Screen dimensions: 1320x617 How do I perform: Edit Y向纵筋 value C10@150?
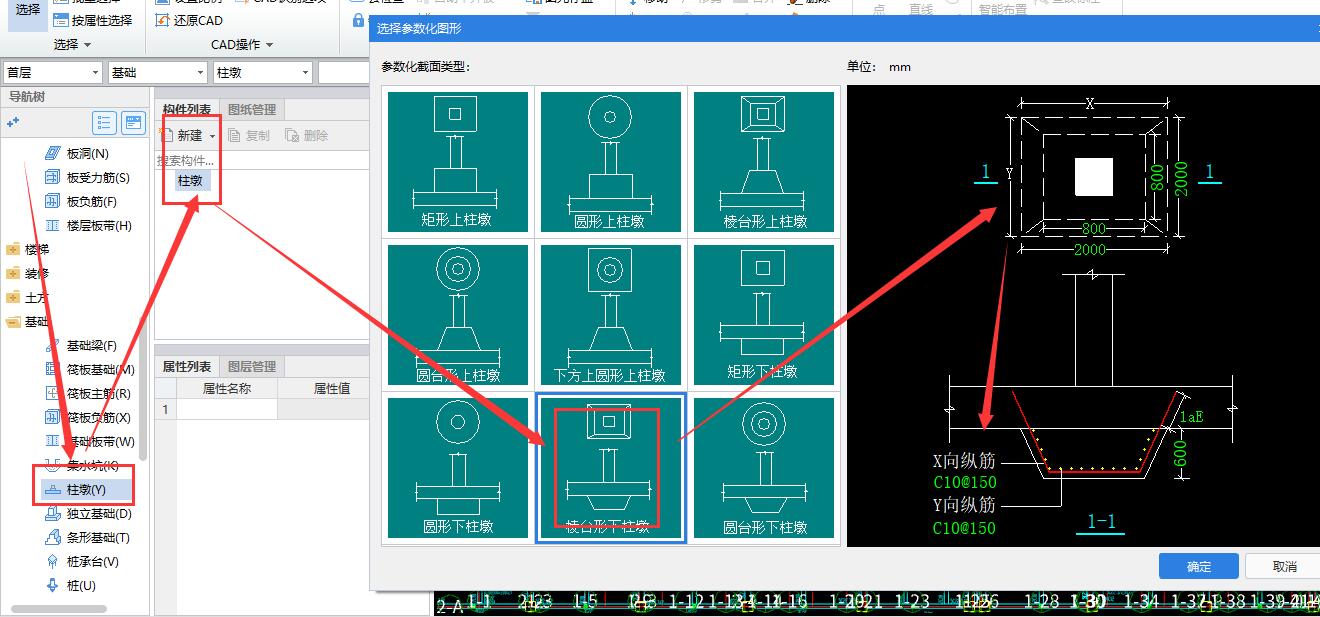[964, 528]
